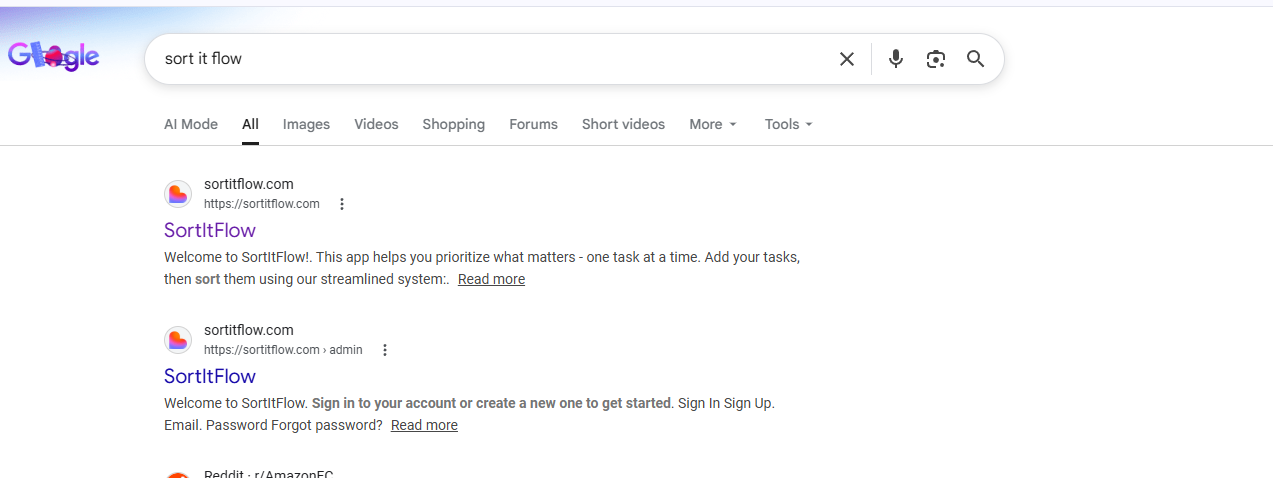Viewport: 1273px width, 478px height.
Task: Switch to AI Mode tab
Action: 190,124
